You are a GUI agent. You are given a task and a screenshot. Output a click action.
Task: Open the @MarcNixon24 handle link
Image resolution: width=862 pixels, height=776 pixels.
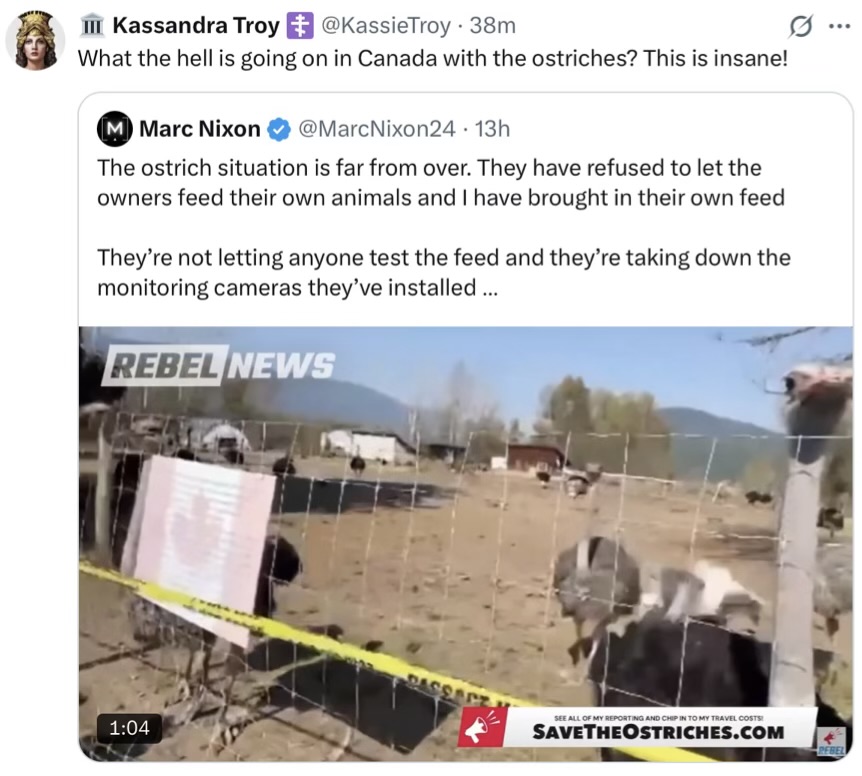click(x=377, y=129)
